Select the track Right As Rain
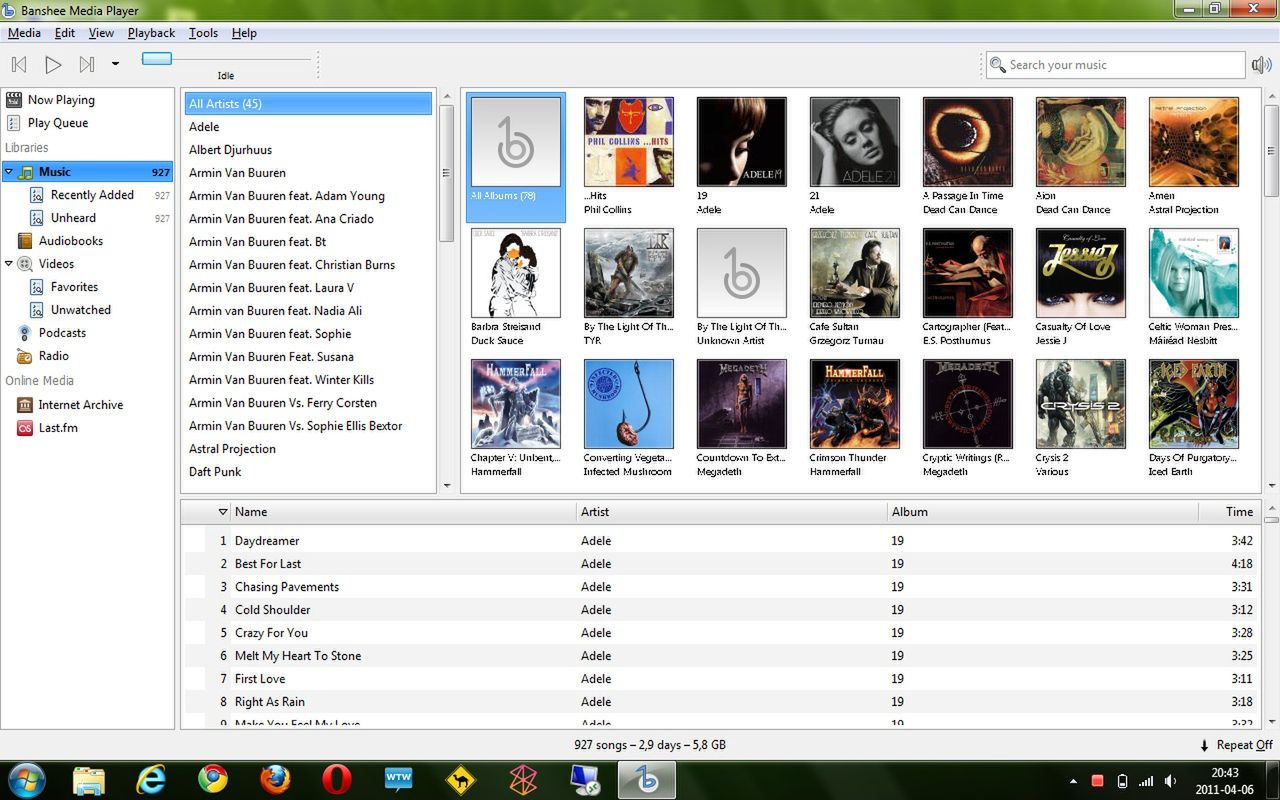The width and height of the screenshot is (1280, 800). click(x=720, y=702)
